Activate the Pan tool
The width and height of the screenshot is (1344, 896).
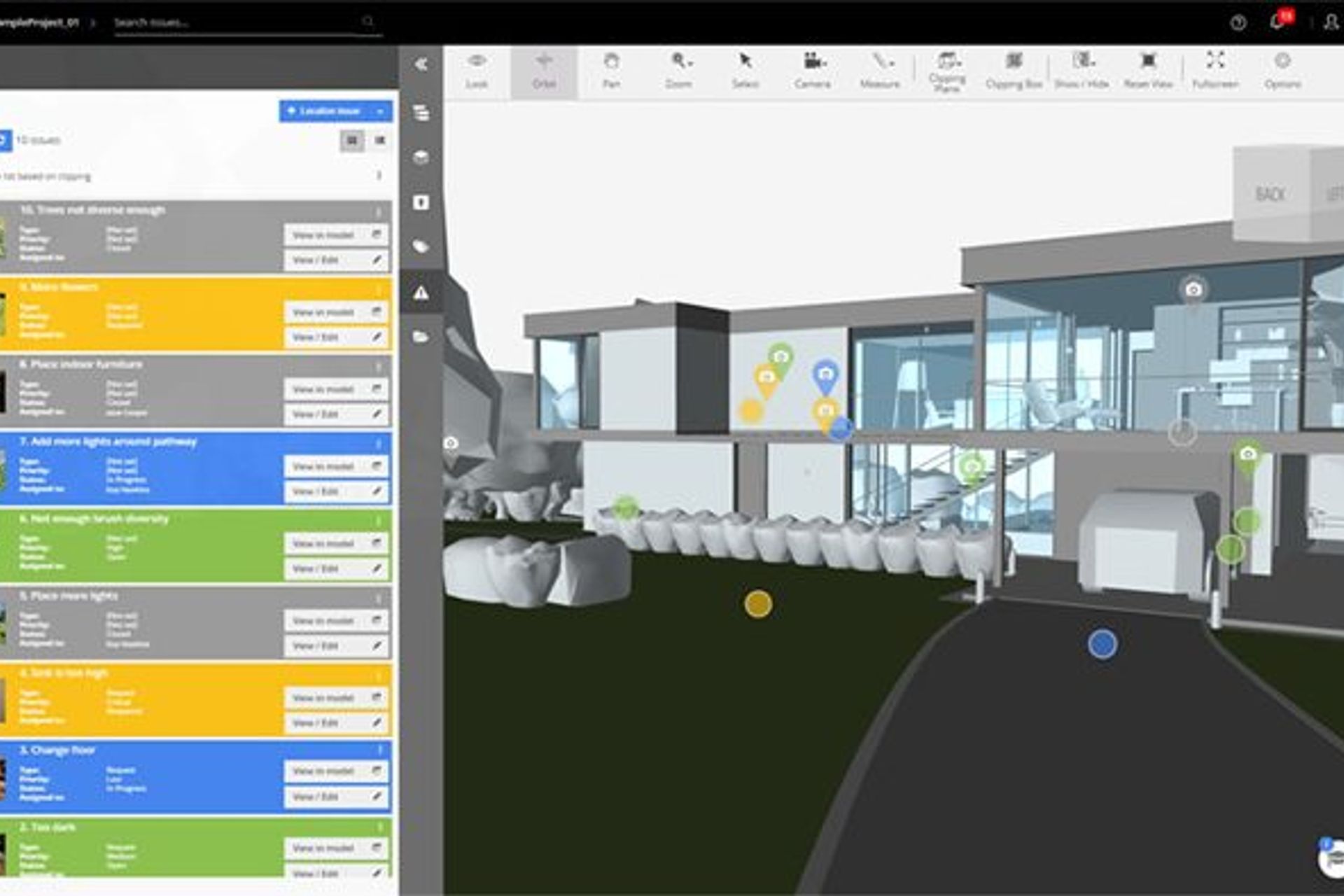[x=612, y=69]
